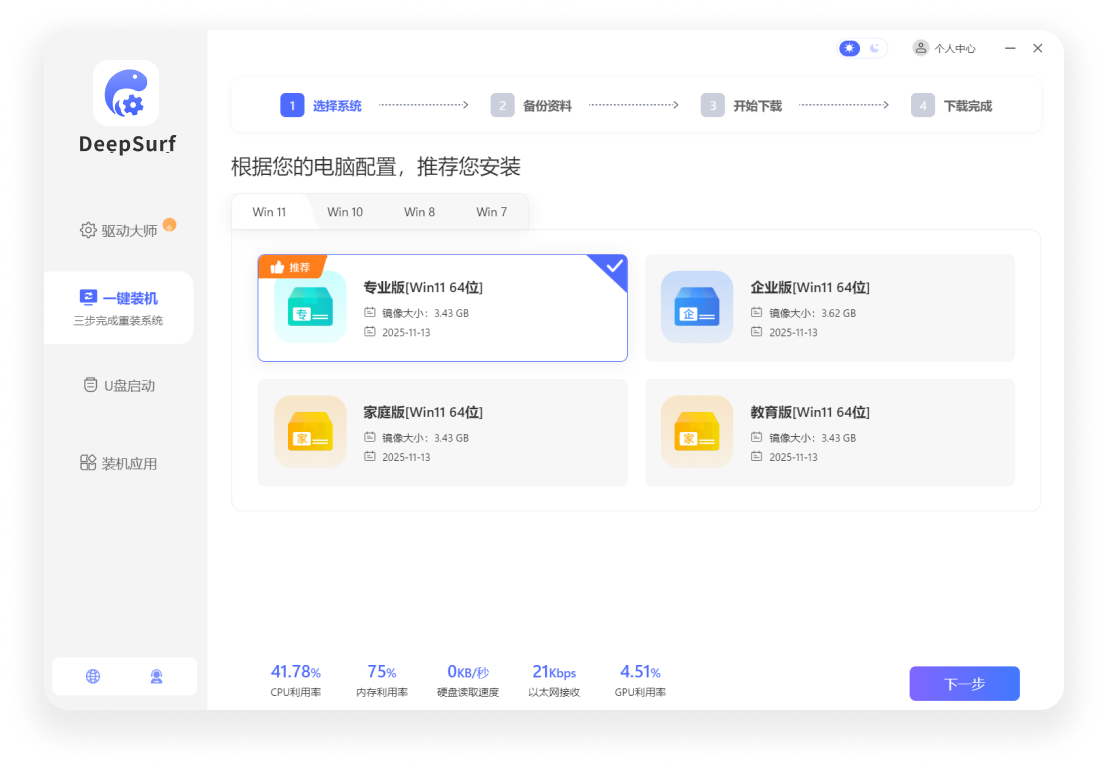The width and height of the screenshot is (1108, 768).
Task: Click the 个人中心 avatar icon
Action: click(x=920, y=47)
